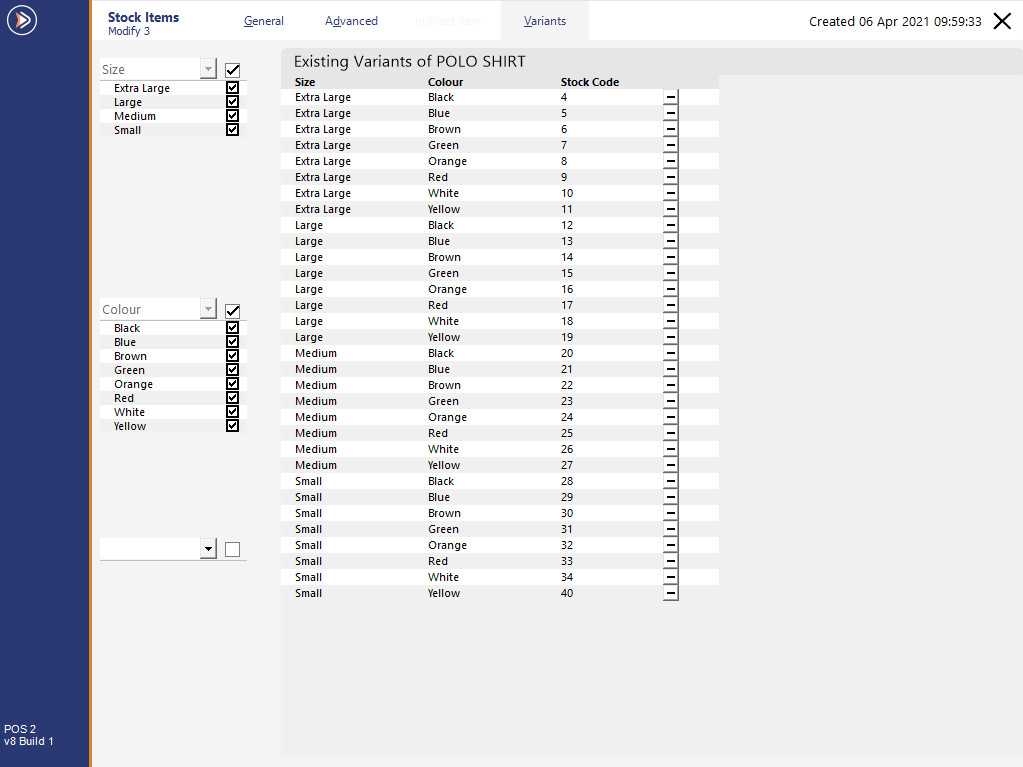Viewport: 1023px width, 767px height.
Task: Remove the Large Green variant with minus icon
Action: 670,273
